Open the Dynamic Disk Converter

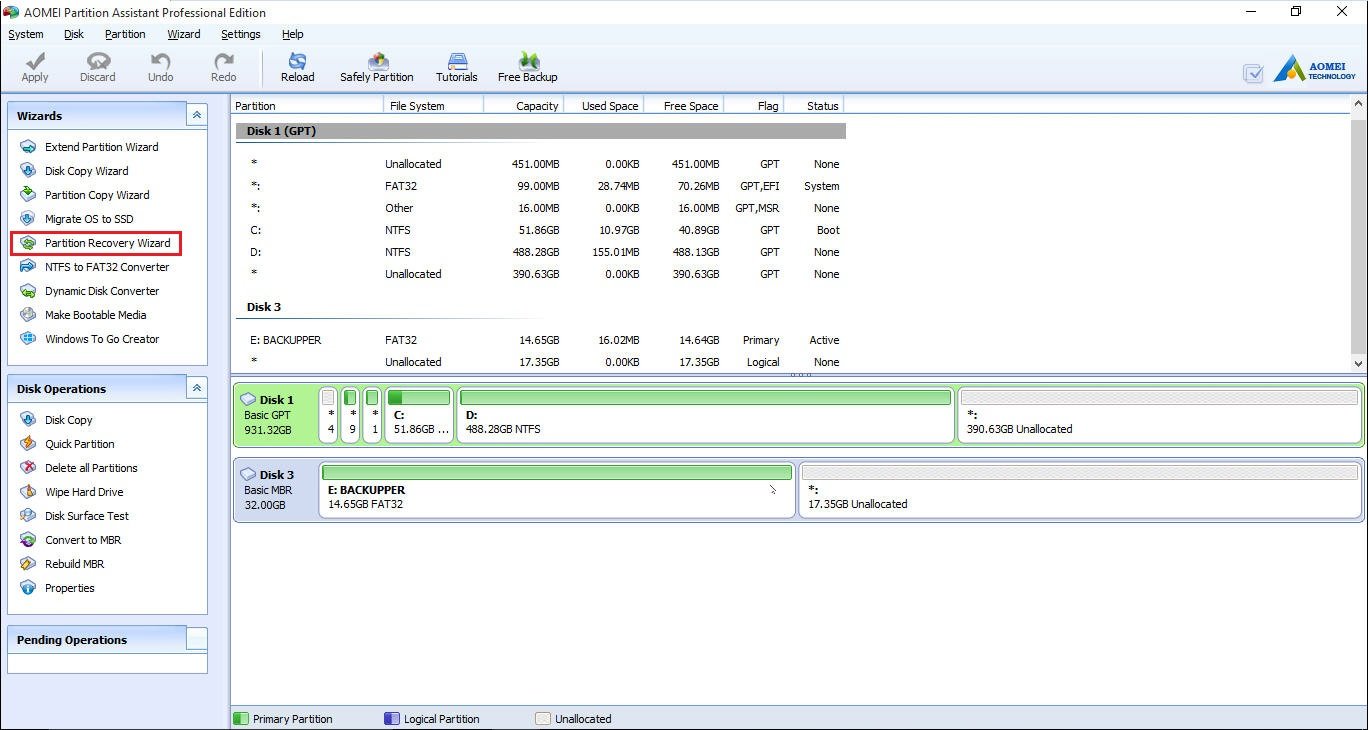(90, 291)
